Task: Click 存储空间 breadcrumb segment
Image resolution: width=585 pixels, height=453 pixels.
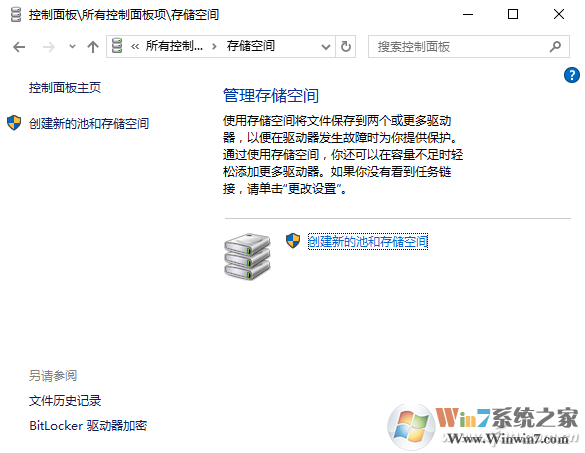Action: tap(251, 46)
